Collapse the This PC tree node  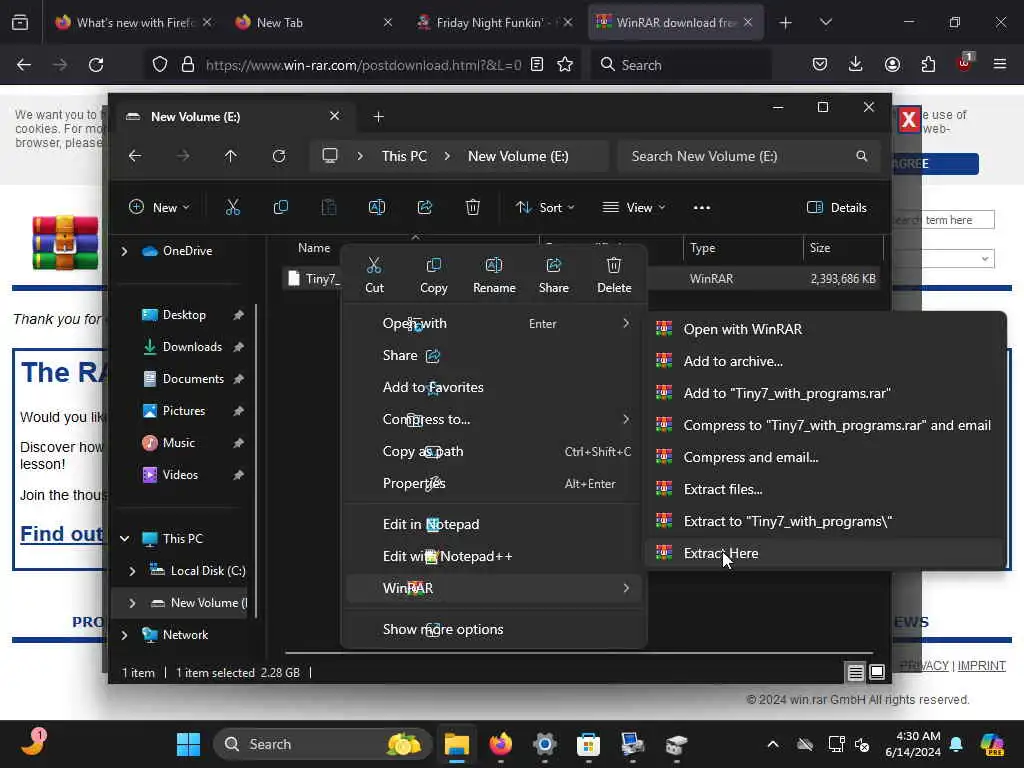(124, 539)
